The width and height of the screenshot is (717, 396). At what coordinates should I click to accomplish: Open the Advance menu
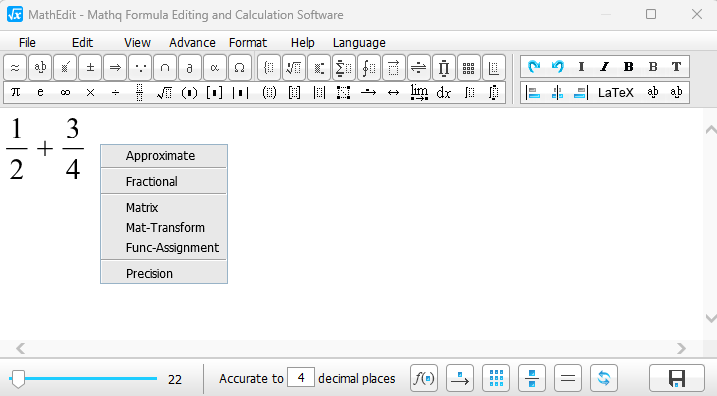(x=192, y=43)
